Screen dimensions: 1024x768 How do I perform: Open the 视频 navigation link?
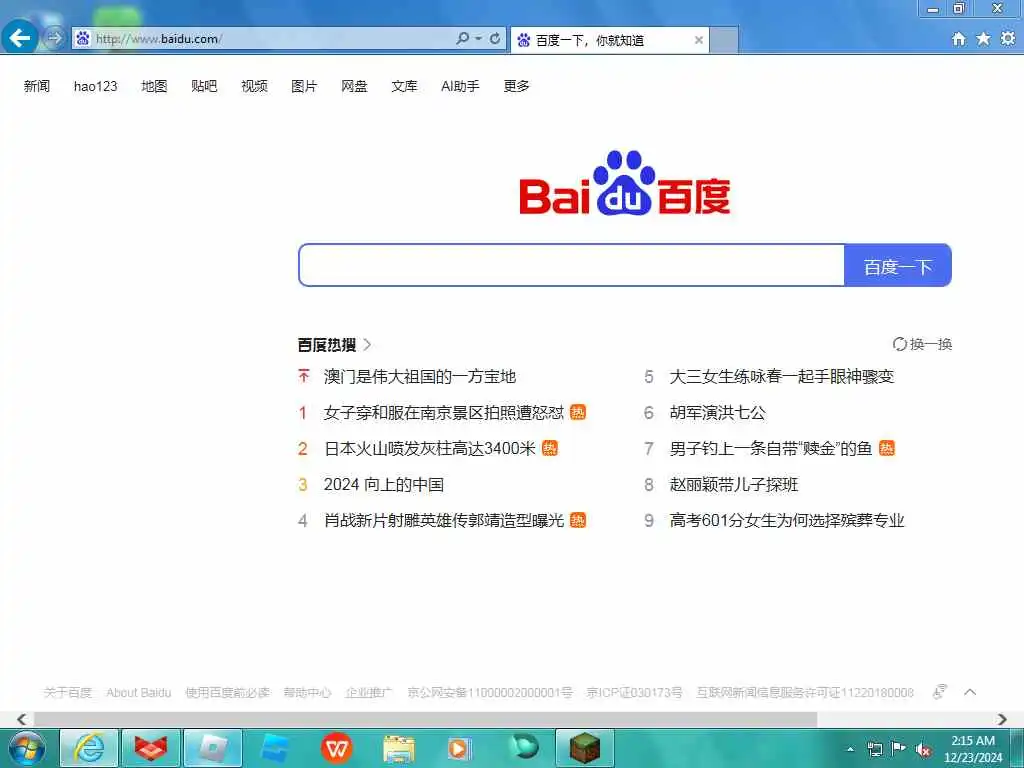click(254, 86)
